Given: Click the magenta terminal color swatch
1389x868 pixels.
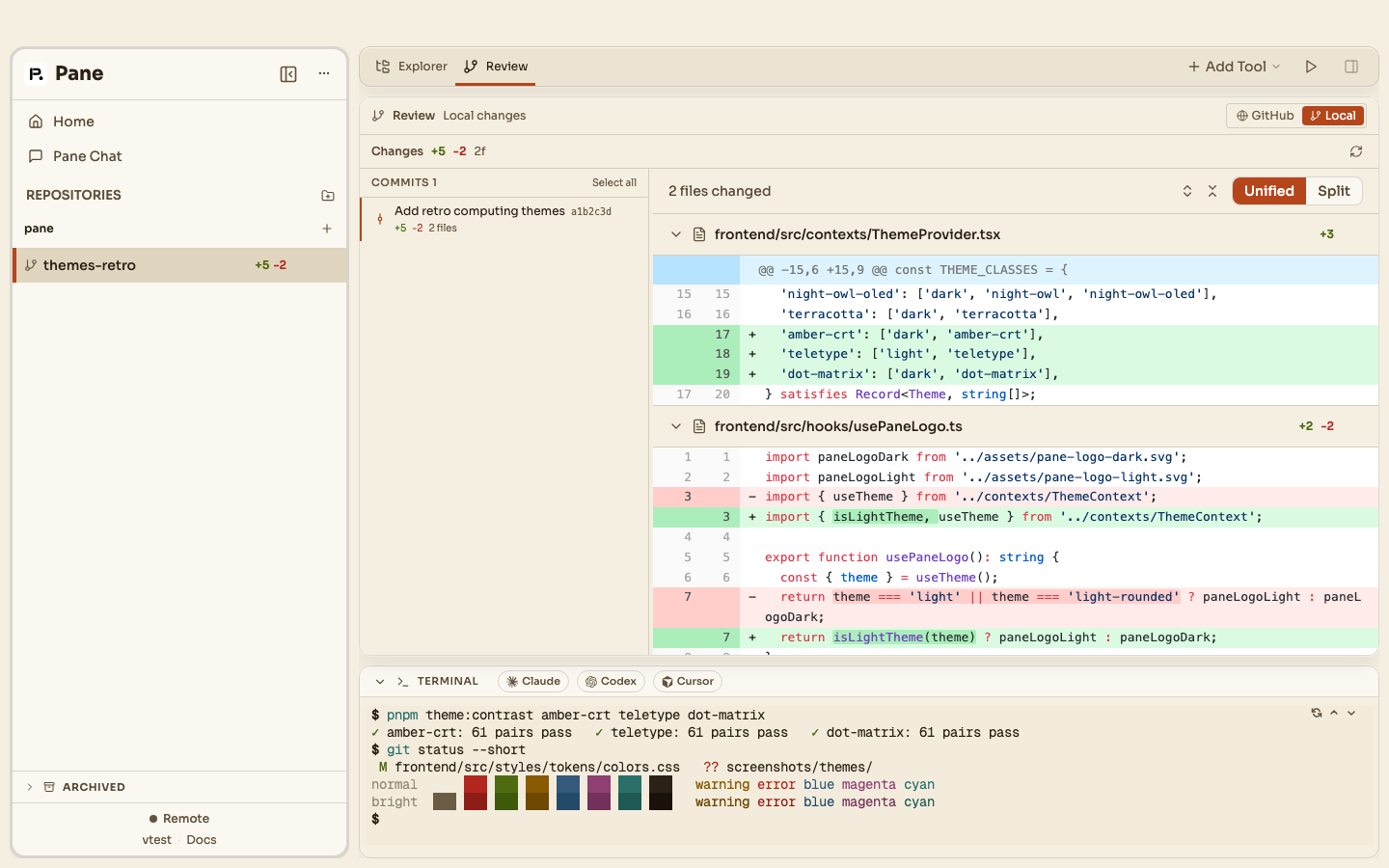Looking at the screenshot, I should click(599, 793).
